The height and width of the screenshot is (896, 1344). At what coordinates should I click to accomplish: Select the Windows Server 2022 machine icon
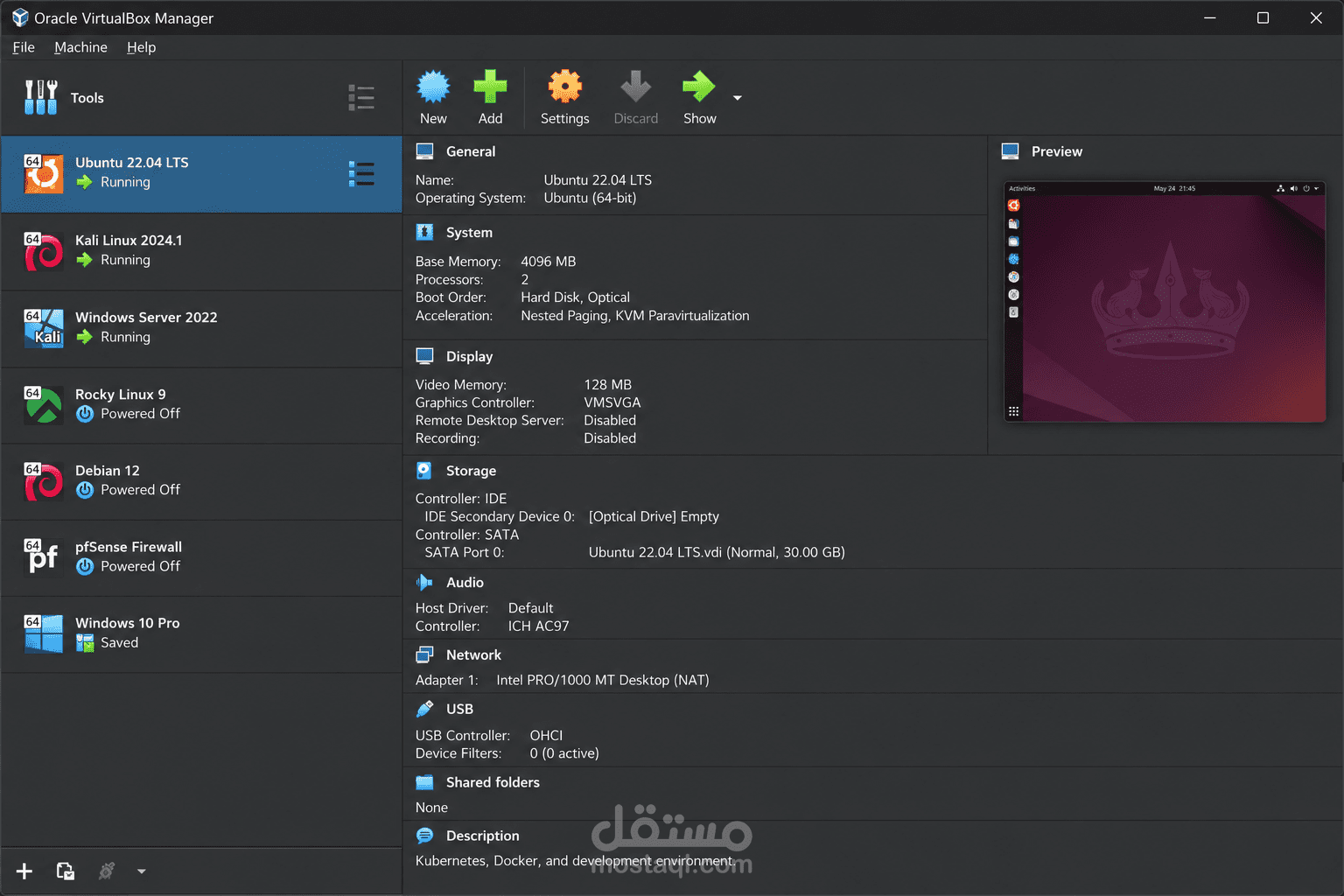[x=43, y=328]
